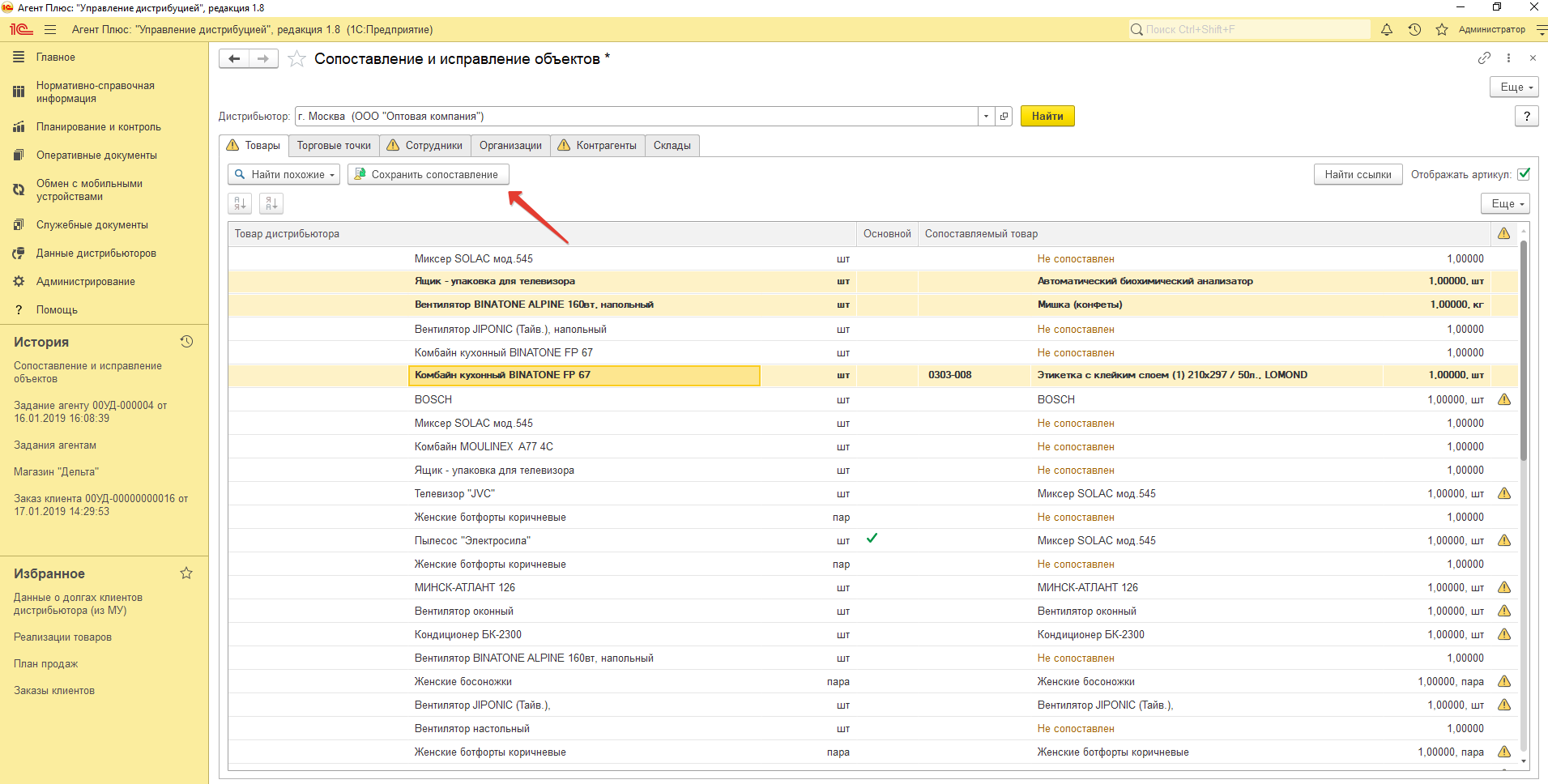Click warning icon in Телевизор "JVC" row
Viewport: 1548px width, 784px height.
pyautogui.click(x=1504, y=493)
